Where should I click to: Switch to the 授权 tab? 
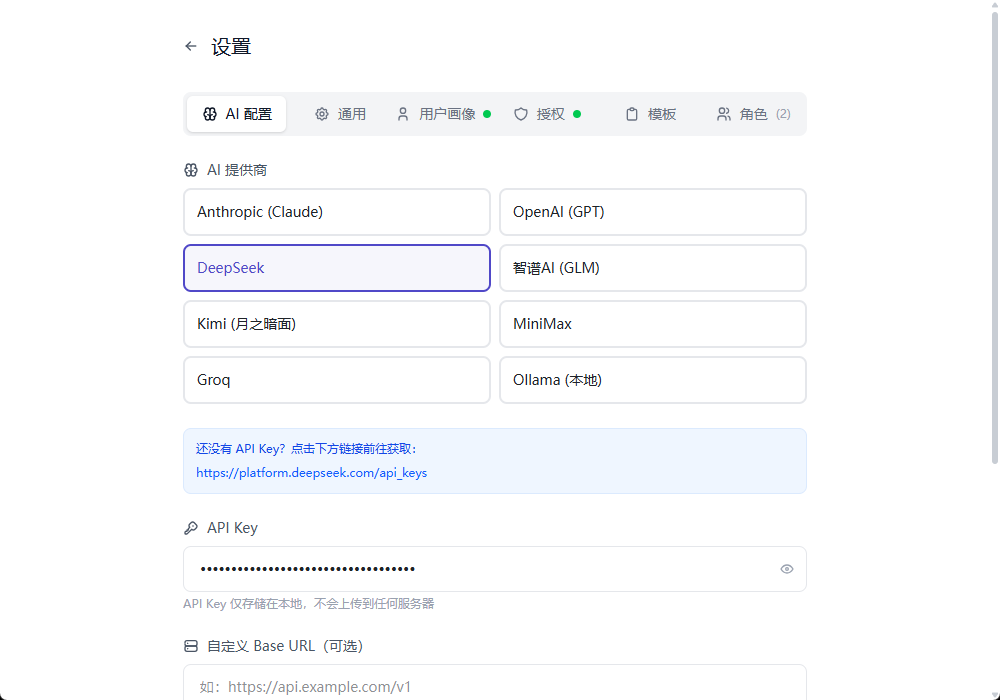point(548,114)
